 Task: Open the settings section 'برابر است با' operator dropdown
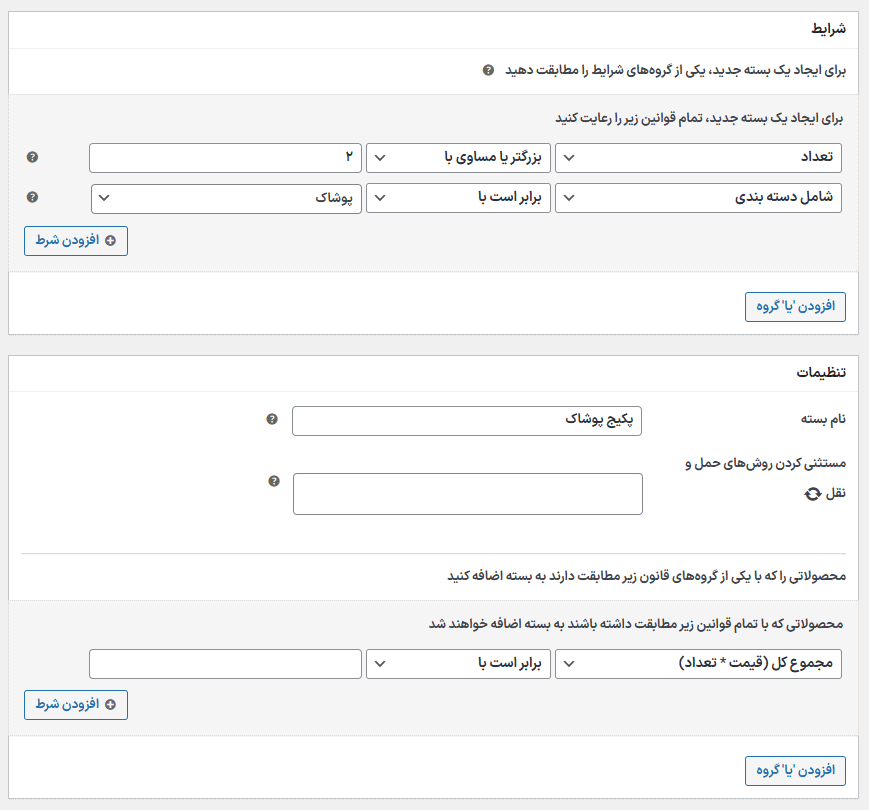458,664
